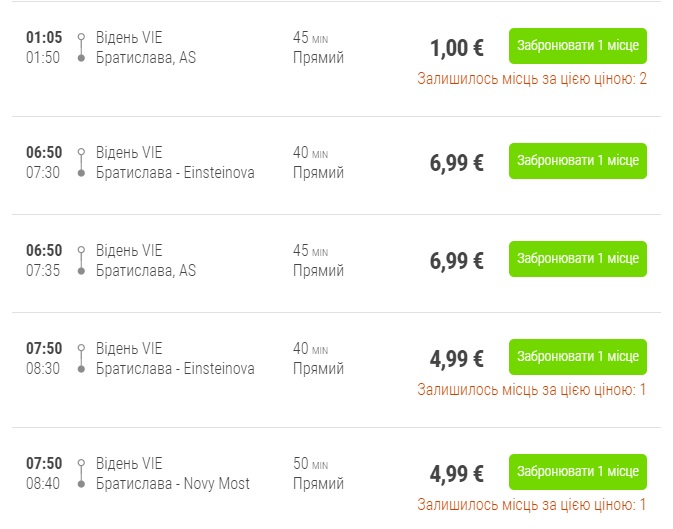
Task: Click the "Братислава - Novy Most" destination
Action: click(x=172, y=484)
